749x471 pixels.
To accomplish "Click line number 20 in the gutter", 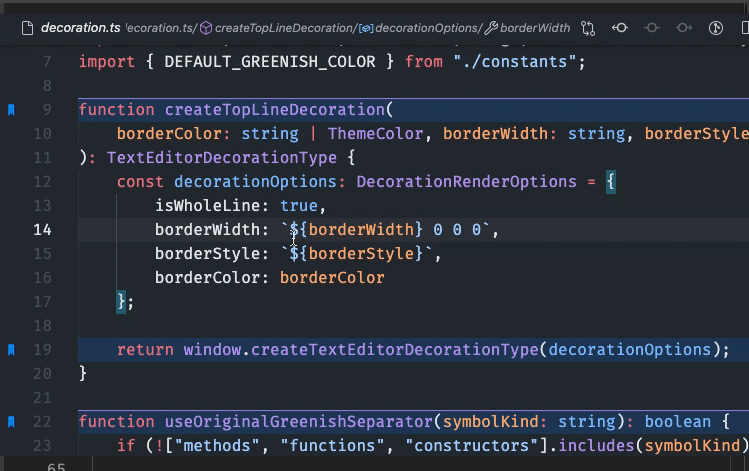I will [42, 374].
